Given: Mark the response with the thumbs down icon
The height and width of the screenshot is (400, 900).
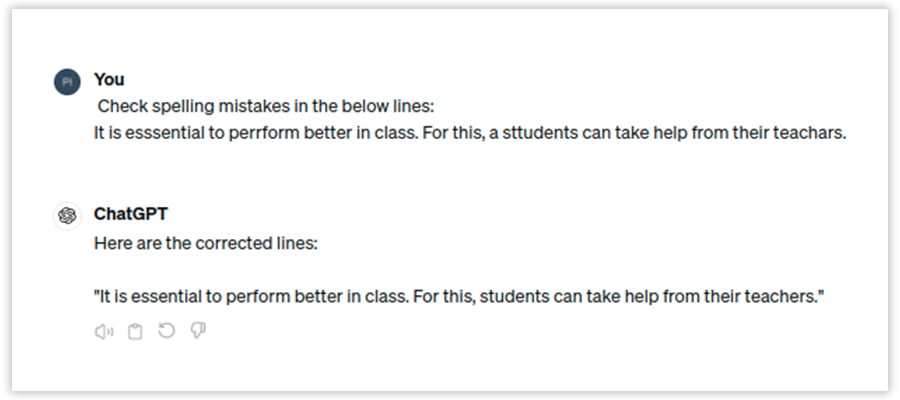Looking at the screenshot, I should coord(197,331).
